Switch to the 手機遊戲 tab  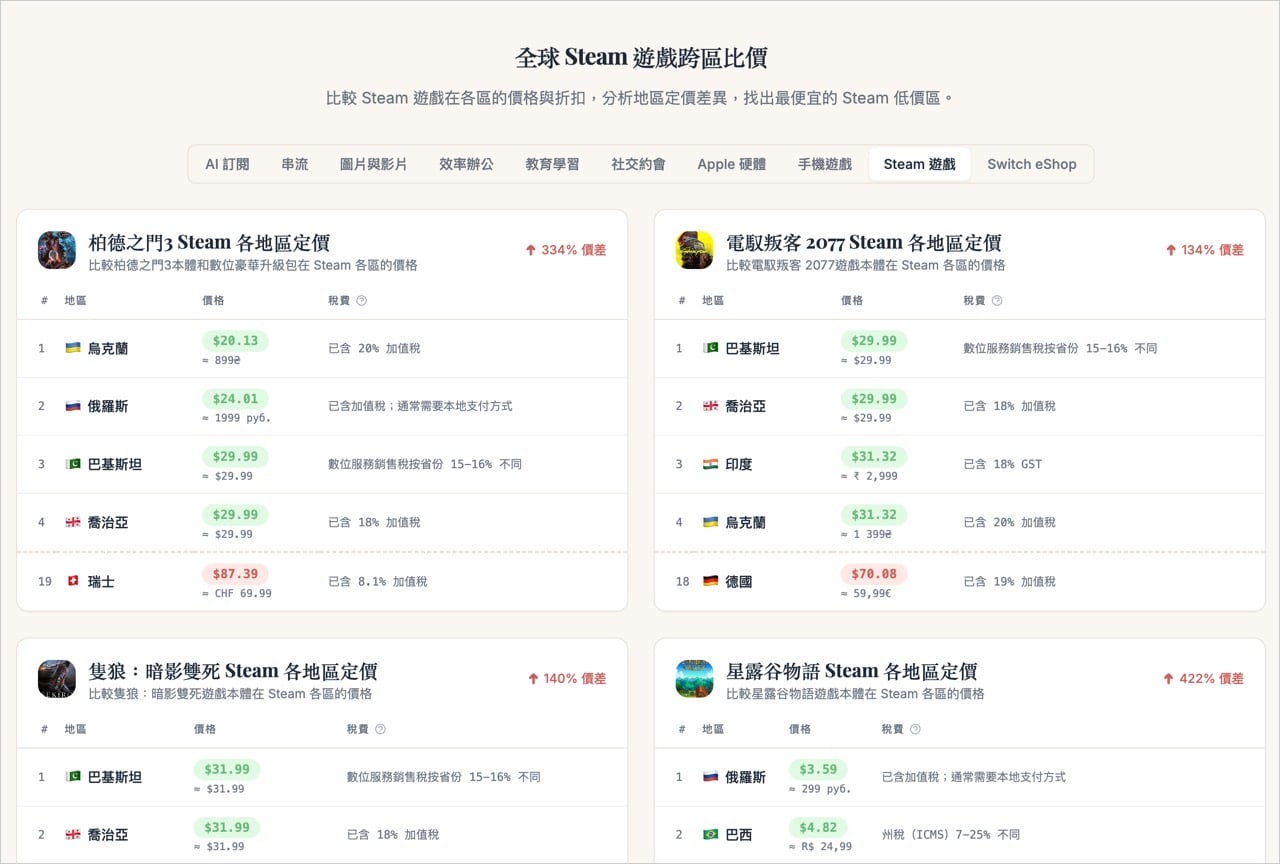tap(825, 164)
